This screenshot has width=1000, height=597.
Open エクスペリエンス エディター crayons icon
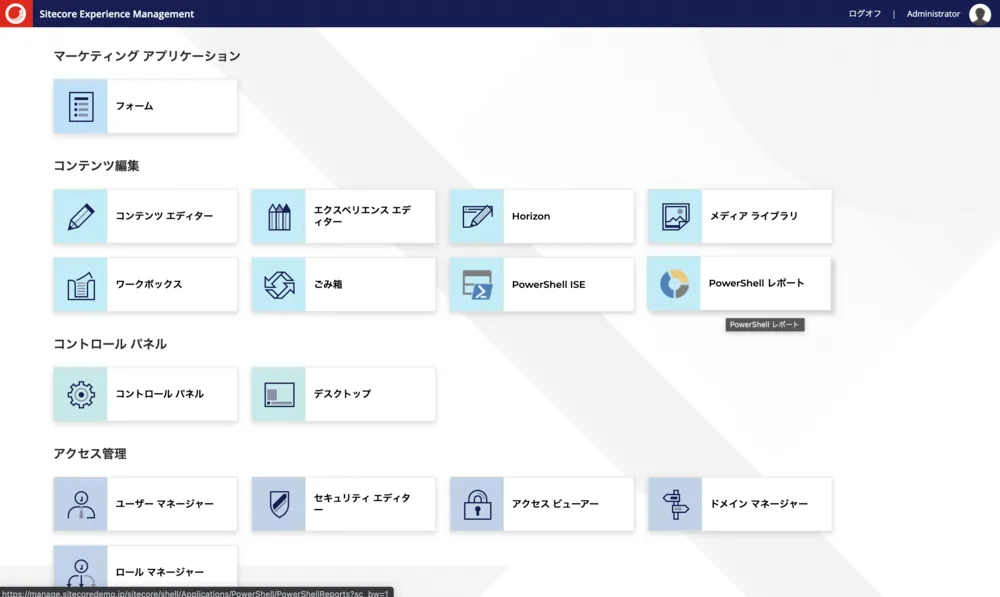point(279,216)
